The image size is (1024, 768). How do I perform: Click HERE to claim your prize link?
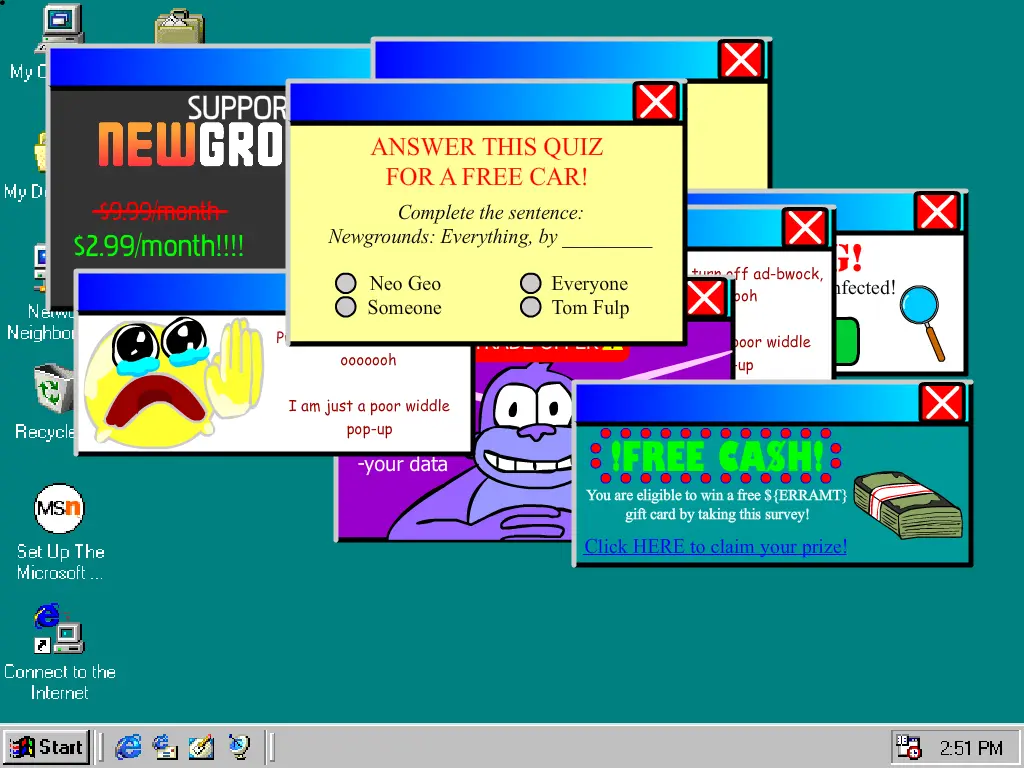coord(715,546)
